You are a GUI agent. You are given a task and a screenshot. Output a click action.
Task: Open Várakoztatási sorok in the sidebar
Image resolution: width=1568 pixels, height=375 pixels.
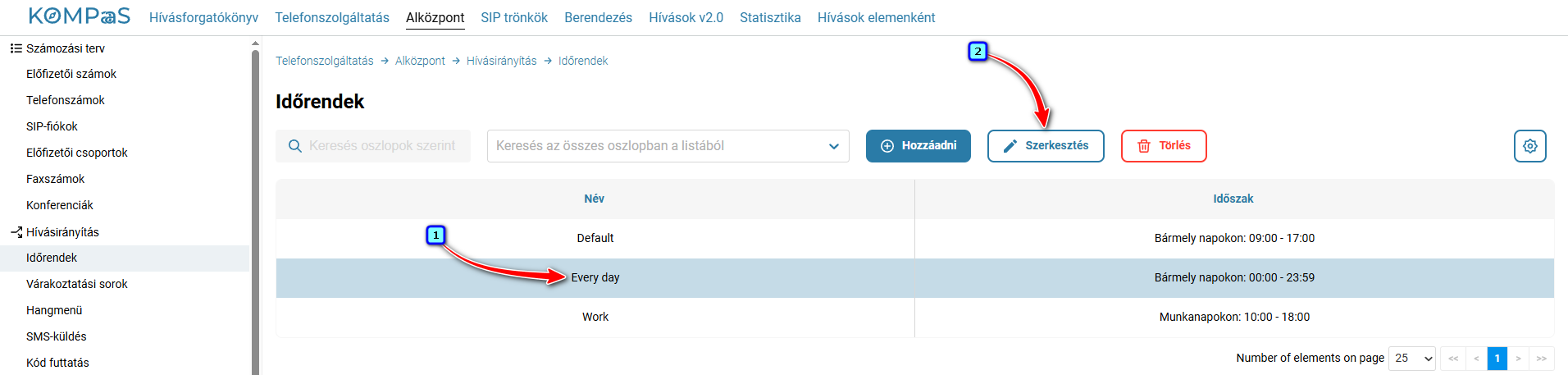point(77,284)
